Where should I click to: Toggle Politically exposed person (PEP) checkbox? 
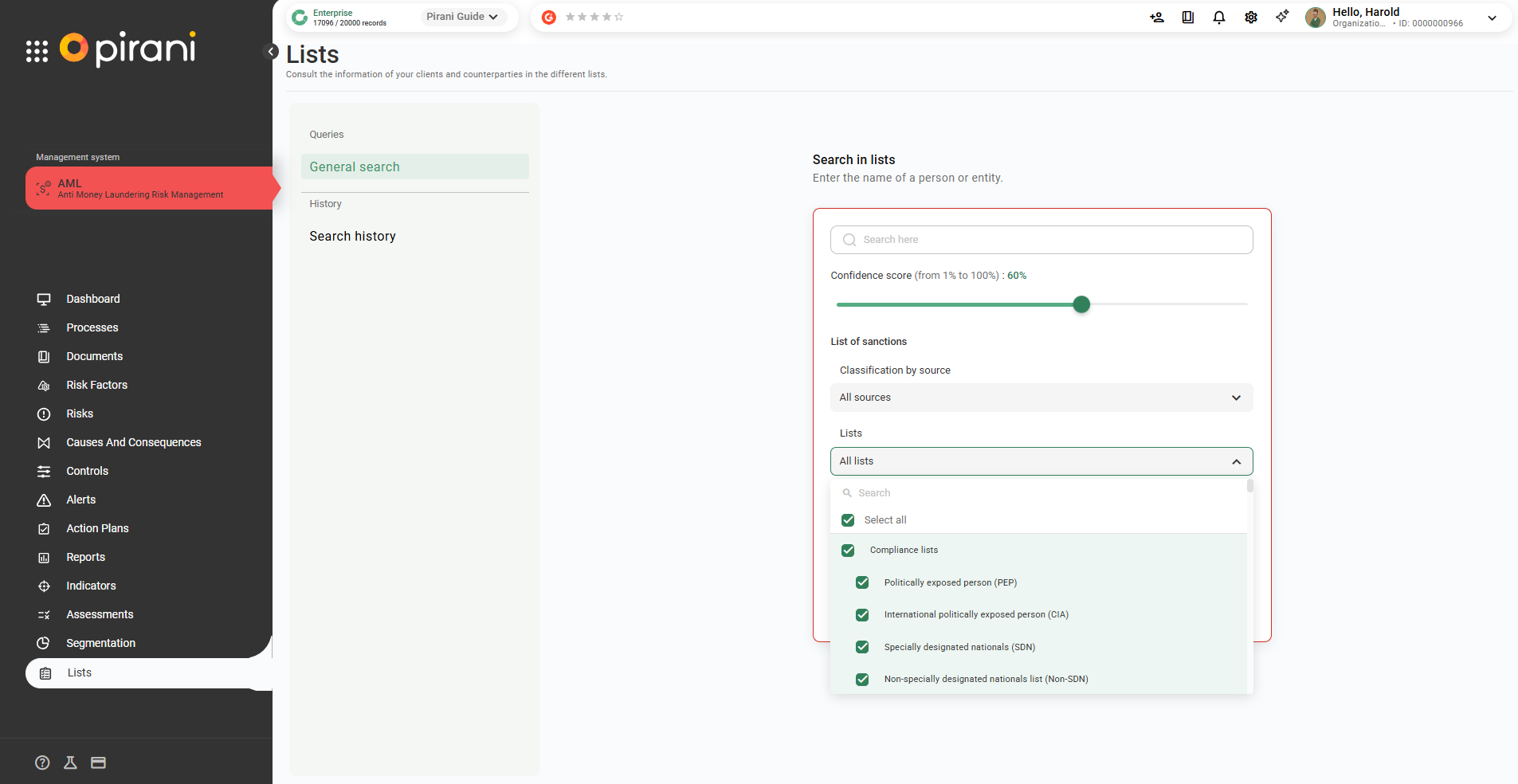[862, 582]
